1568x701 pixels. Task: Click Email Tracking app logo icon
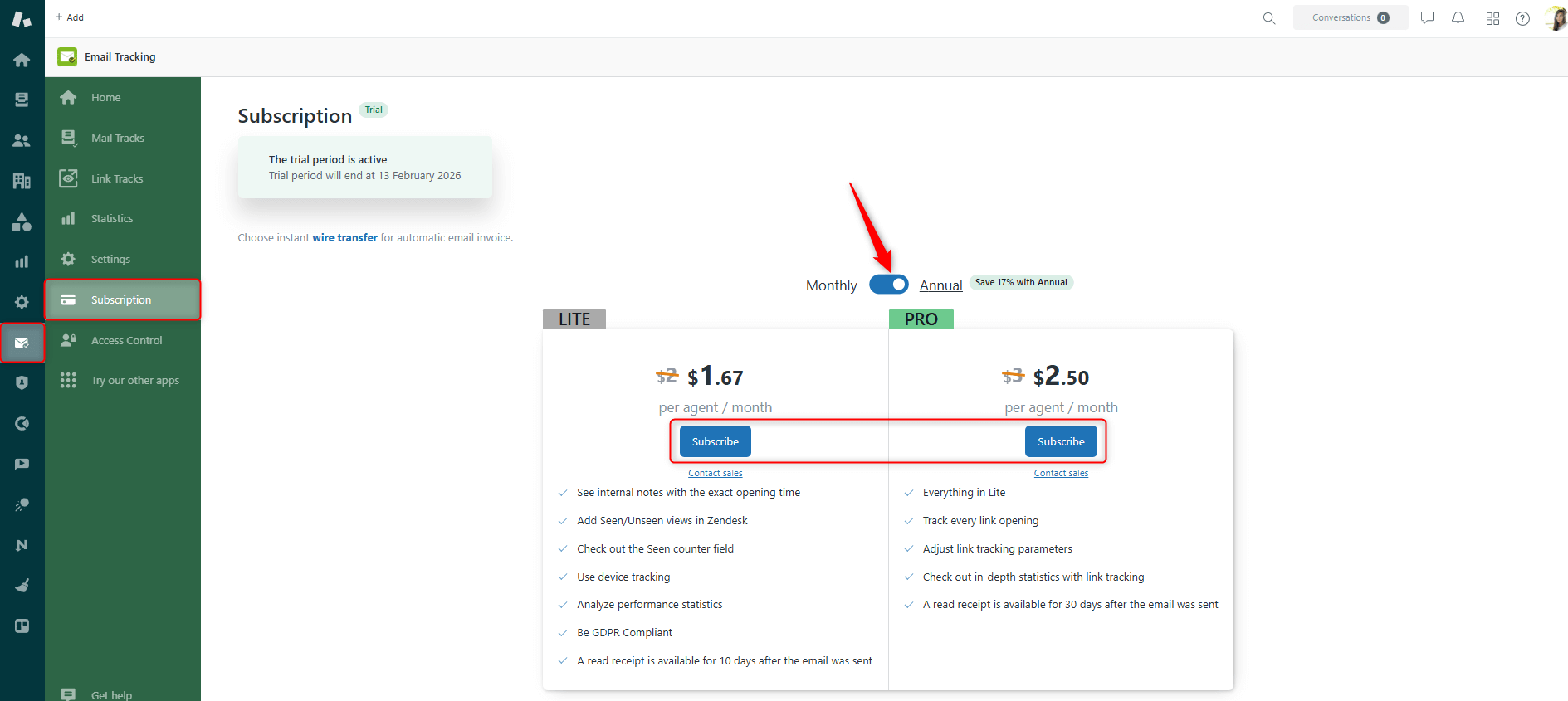pyautogui.click(x=67, y=56)
